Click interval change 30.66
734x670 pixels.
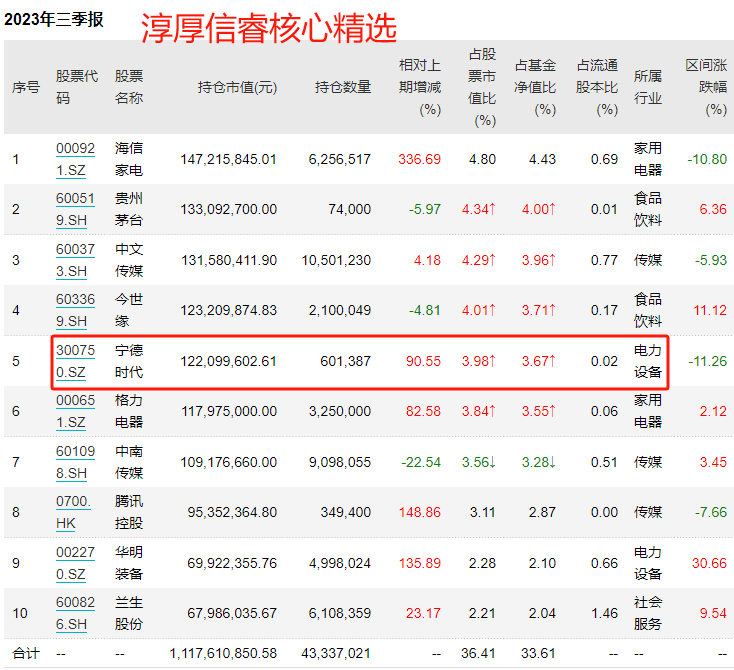pos(710,563)
